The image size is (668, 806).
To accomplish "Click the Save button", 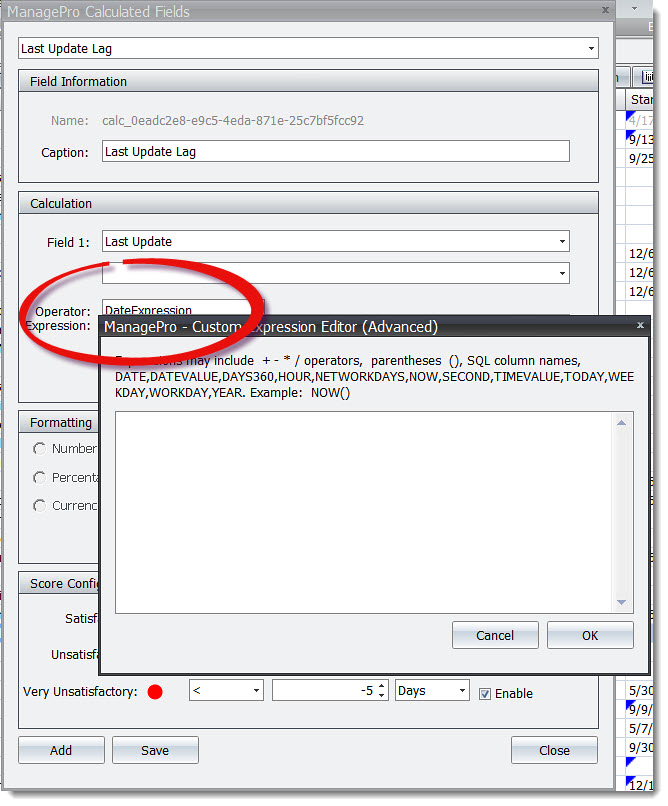I will (155, 750).
